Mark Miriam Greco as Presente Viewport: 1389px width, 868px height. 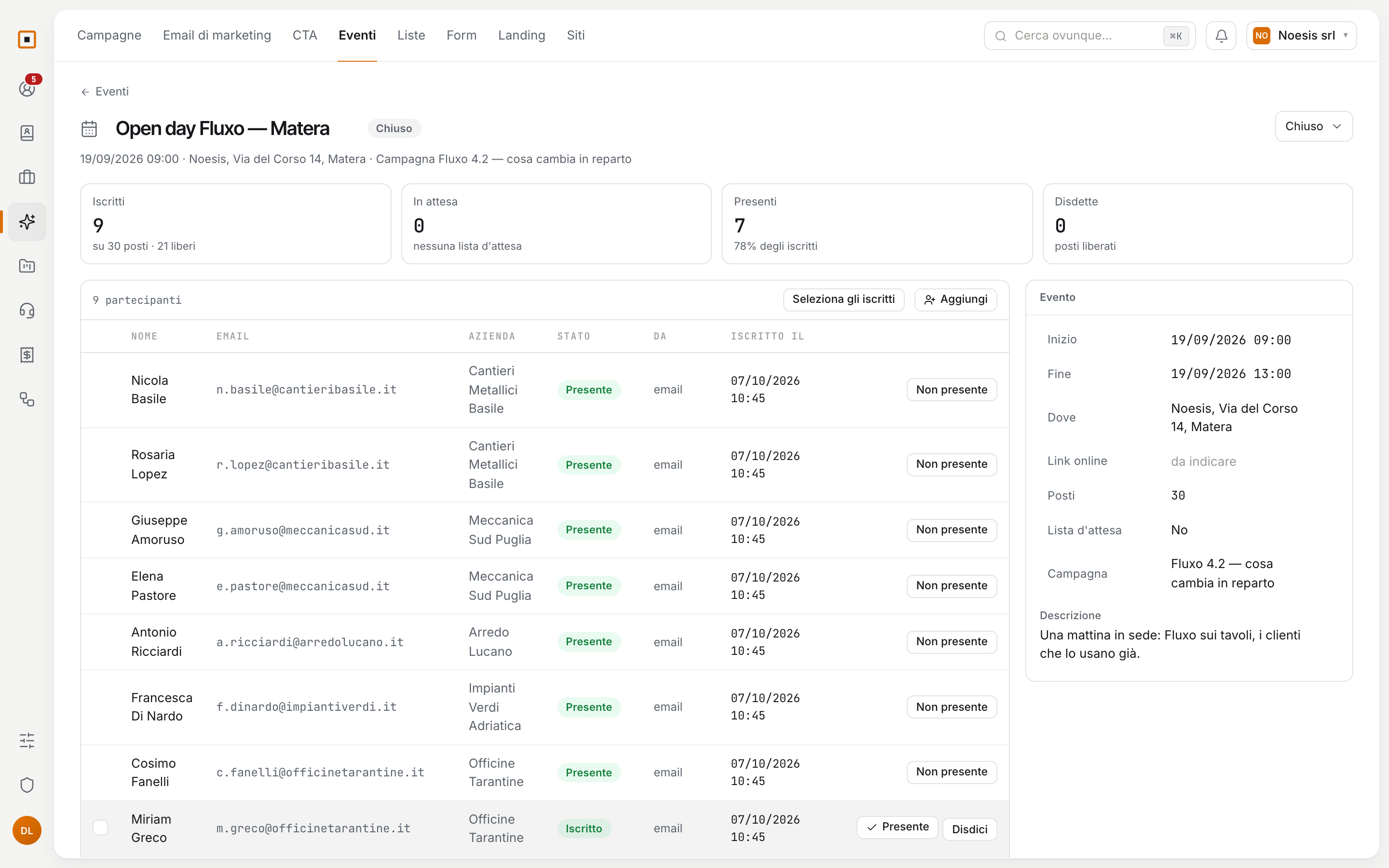(x=897, y=827)
